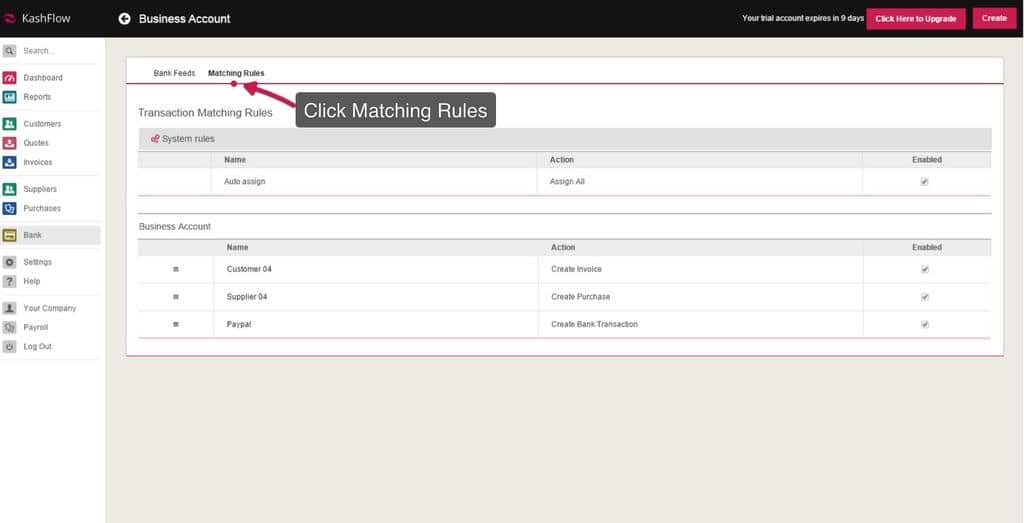
Task: Click the Settings gear icon
Action: click(10, 262)
